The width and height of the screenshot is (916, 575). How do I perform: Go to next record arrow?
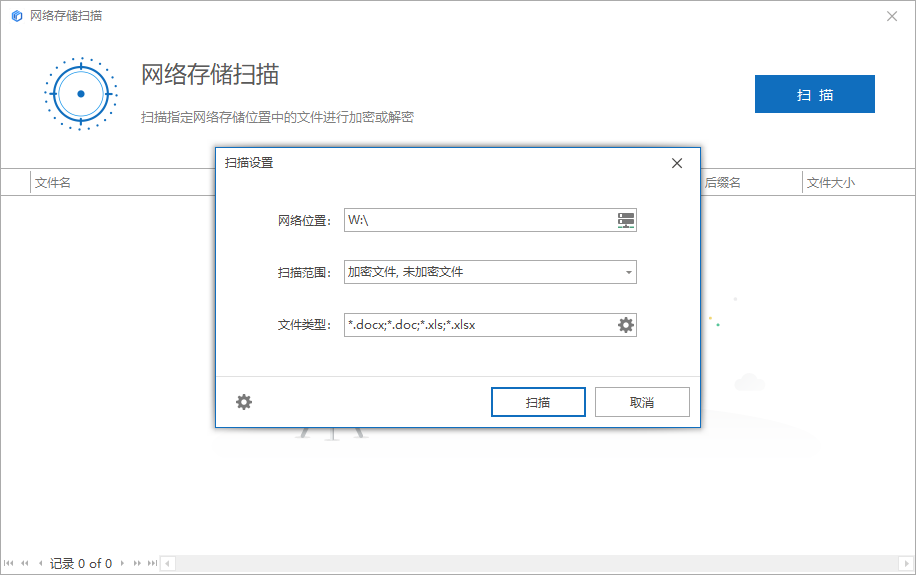(x=122, y=563)
